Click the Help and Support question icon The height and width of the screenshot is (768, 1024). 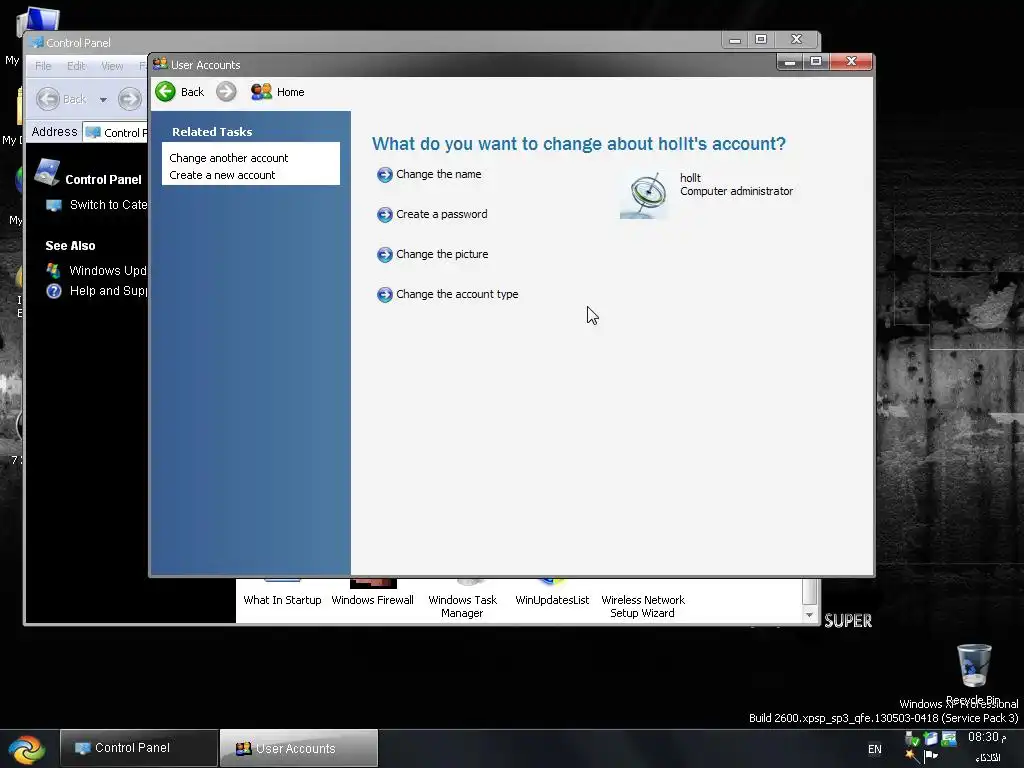(54, 291)
